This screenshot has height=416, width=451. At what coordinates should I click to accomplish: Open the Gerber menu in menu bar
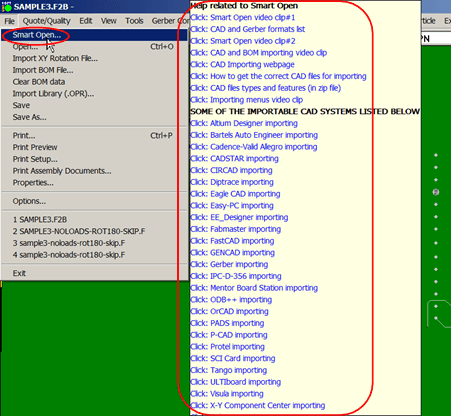pos(170,21)
